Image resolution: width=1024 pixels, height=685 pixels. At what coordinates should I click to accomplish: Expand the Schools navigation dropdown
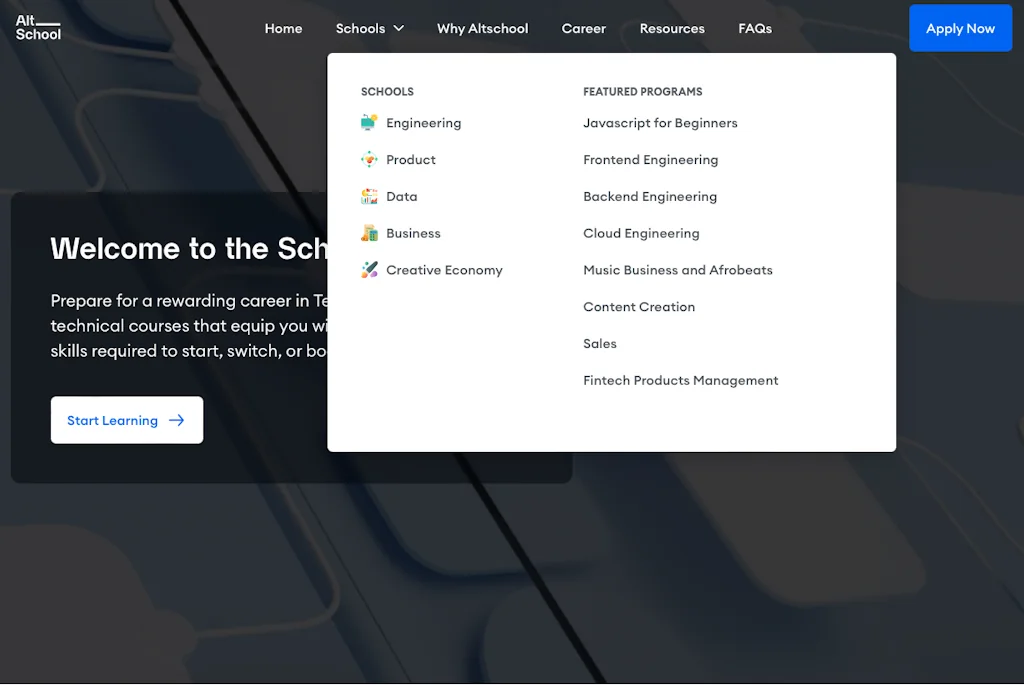[x=369, y=28]
